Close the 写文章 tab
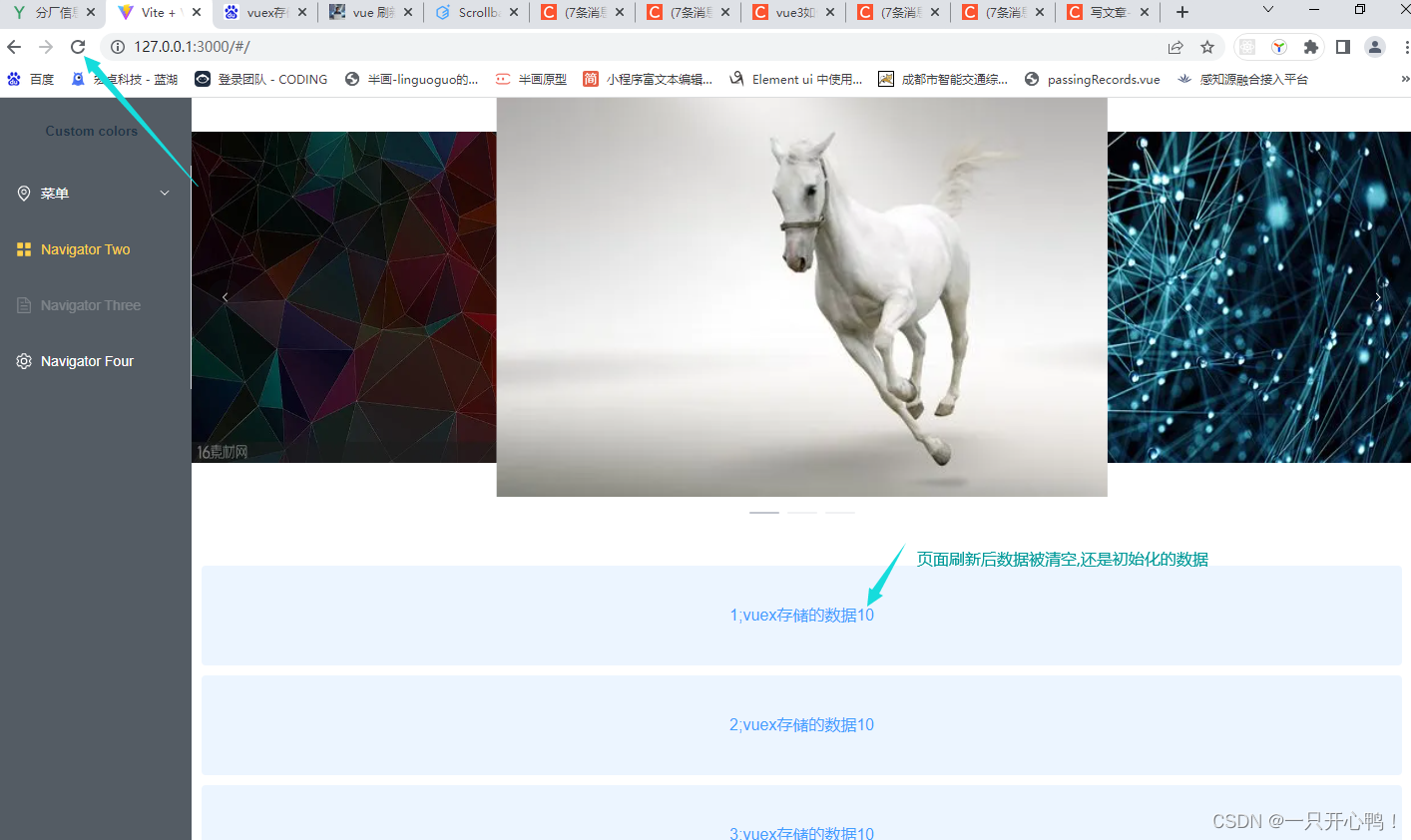The image size is (1411, 840). (1145, 12)
